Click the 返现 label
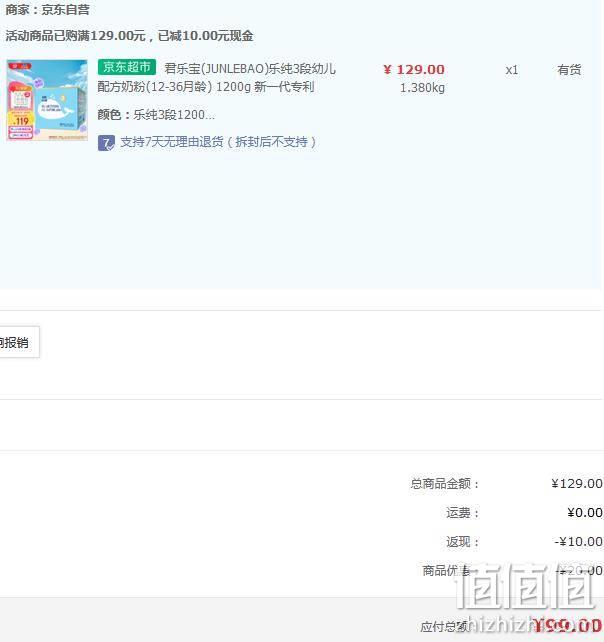The height and width of the screenshot is (642, 604). tap(462, 542)
